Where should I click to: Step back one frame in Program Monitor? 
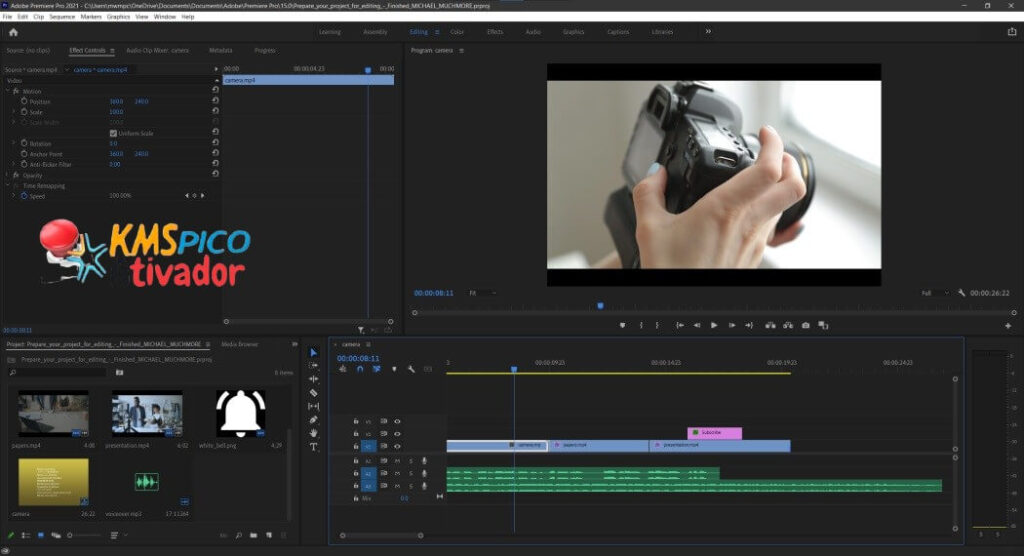tap(697, 325)
